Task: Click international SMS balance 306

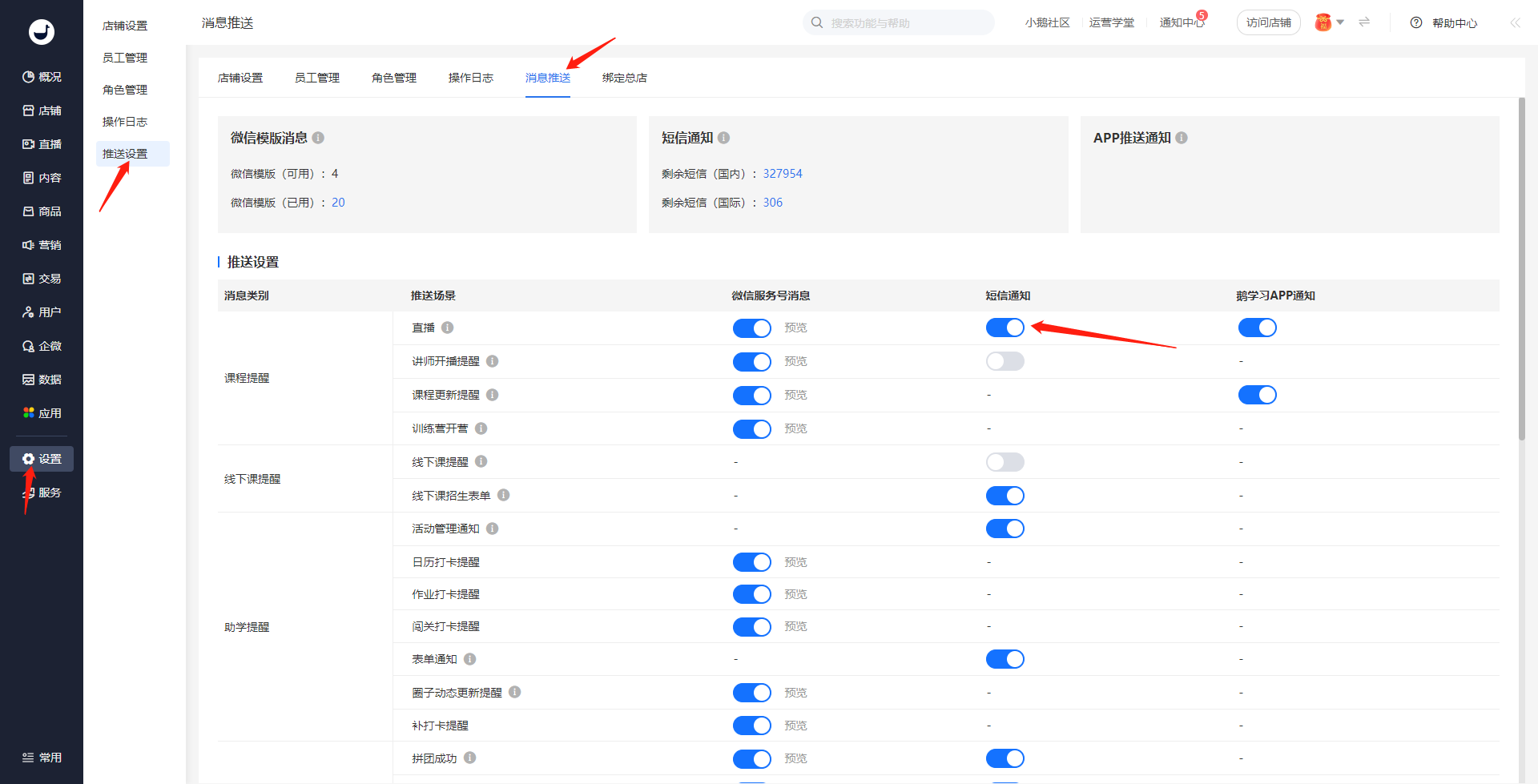Action: (x=772, y=203)
